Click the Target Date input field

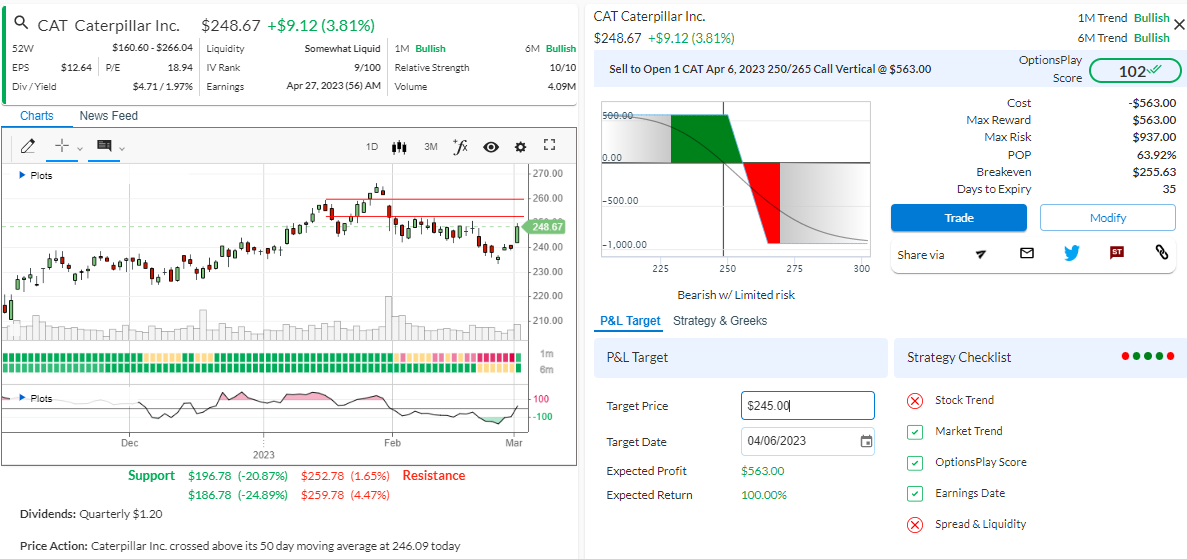[808, 441]
